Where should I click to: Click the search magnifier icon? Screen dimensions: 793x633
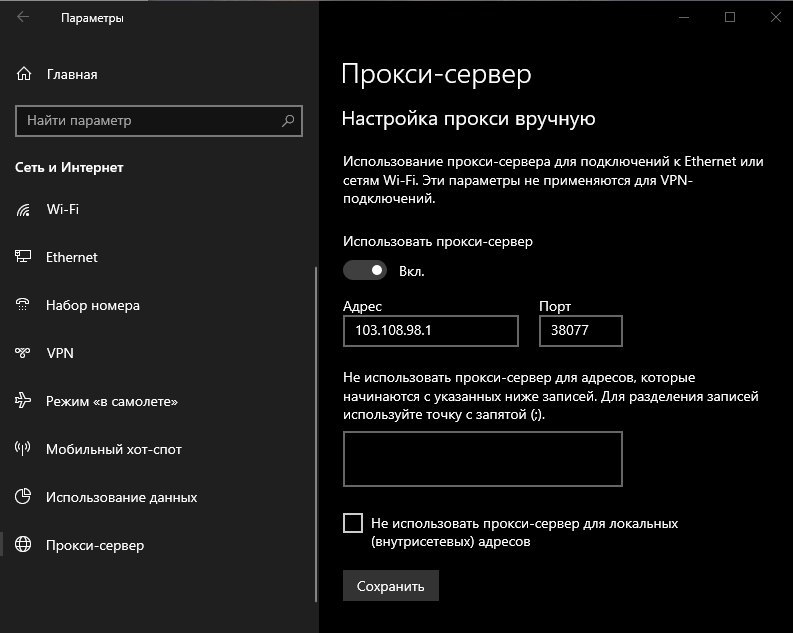288,120
